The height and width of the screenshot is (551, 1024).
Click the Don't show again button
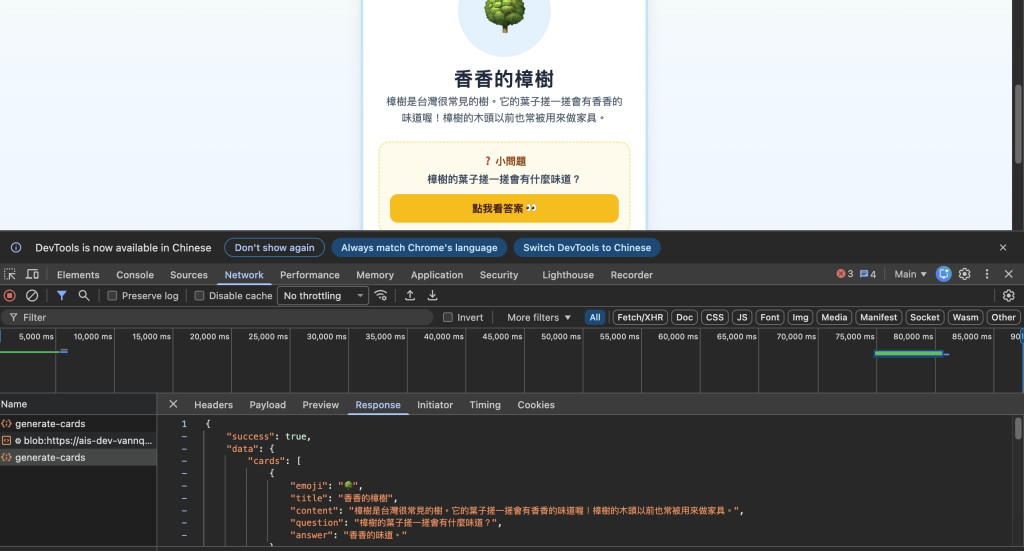[x=274, y=247]
